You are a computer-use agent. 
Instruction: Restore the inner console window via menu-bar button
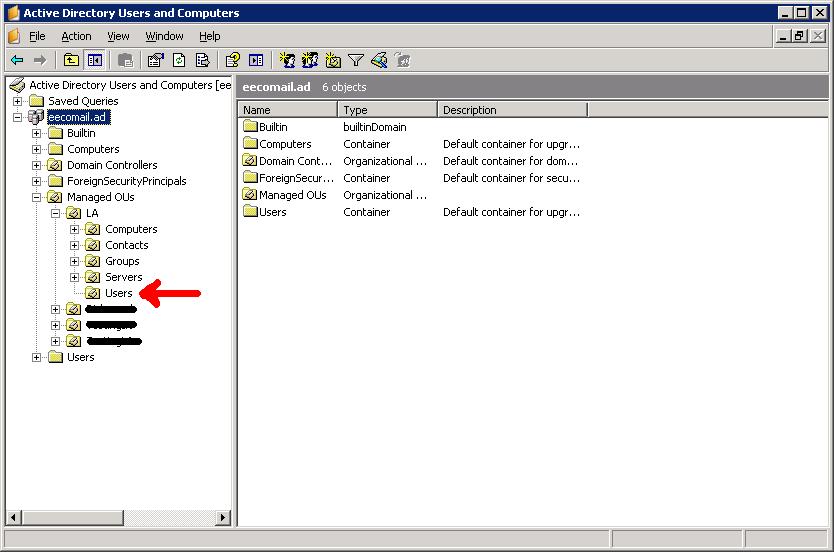point(799,36)
